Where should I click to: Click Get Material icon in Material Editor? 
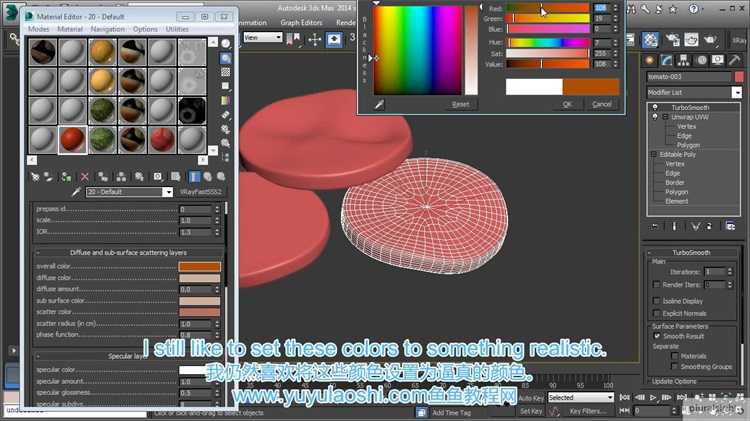pos(35,177)
